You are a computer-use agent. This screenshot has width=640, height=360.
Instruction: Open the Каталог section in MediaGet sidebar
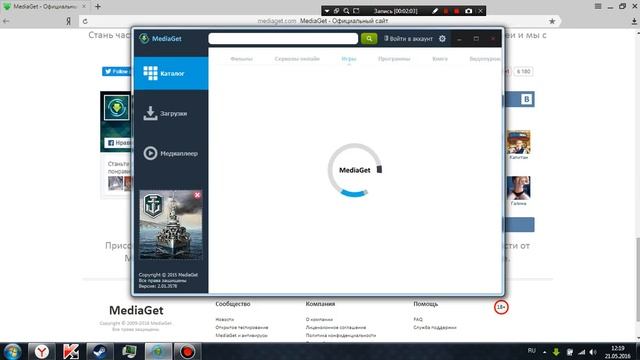click(x=171, y=73)
